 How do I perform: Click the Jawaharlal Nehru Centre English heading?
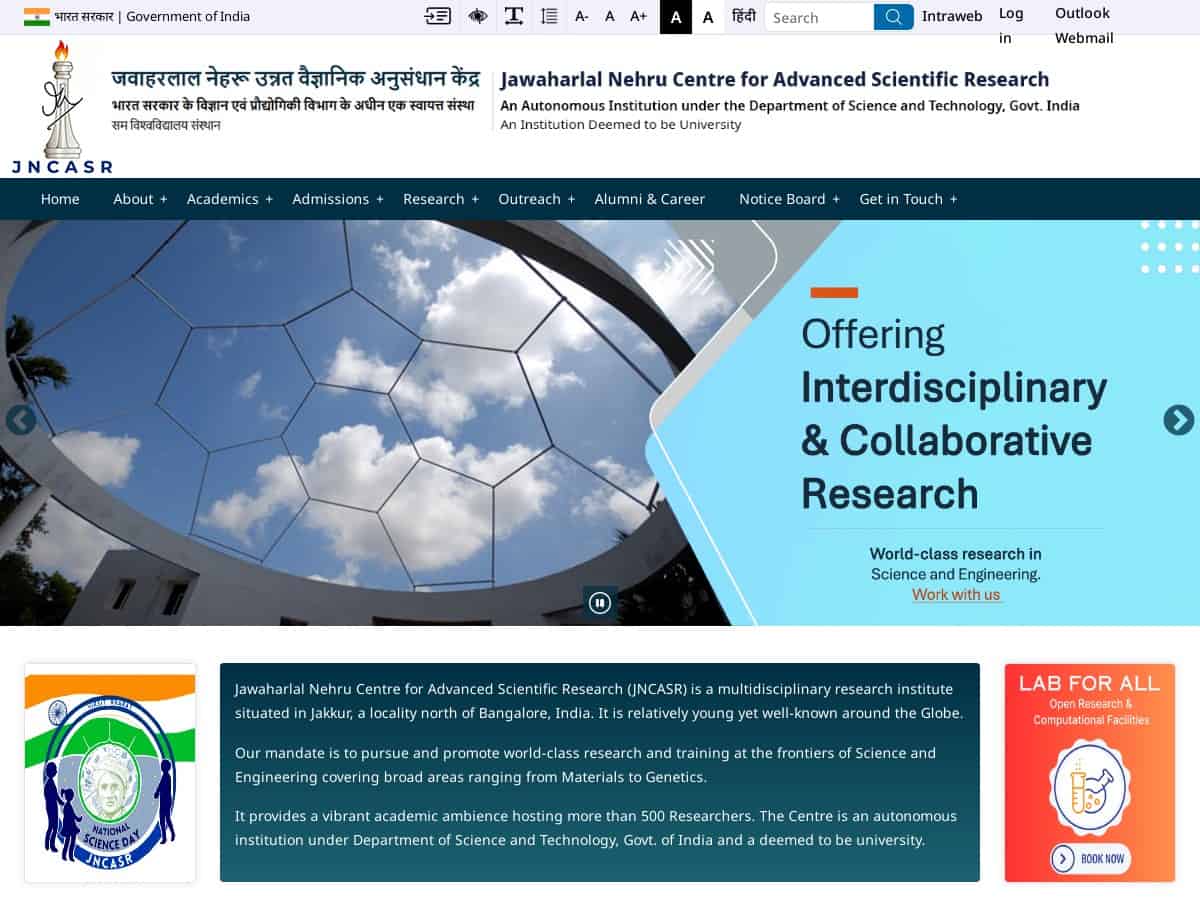point(775,79)
